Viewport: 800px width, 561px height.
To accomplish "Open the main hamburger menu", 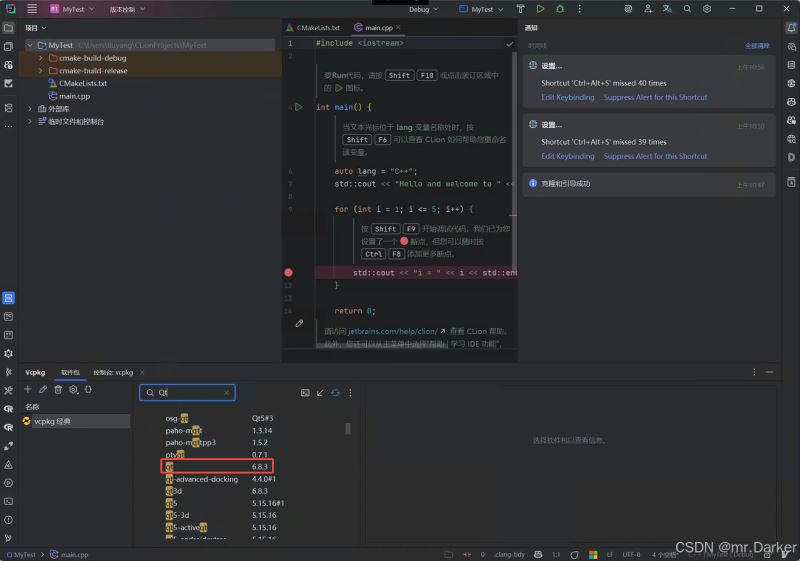I will [32, 9].
